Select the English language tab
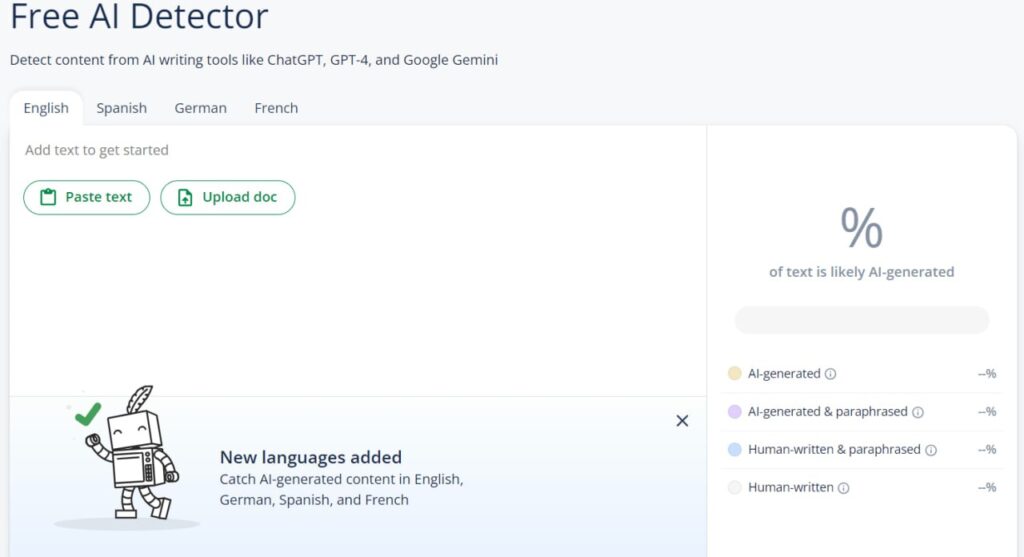 (46, 108)
